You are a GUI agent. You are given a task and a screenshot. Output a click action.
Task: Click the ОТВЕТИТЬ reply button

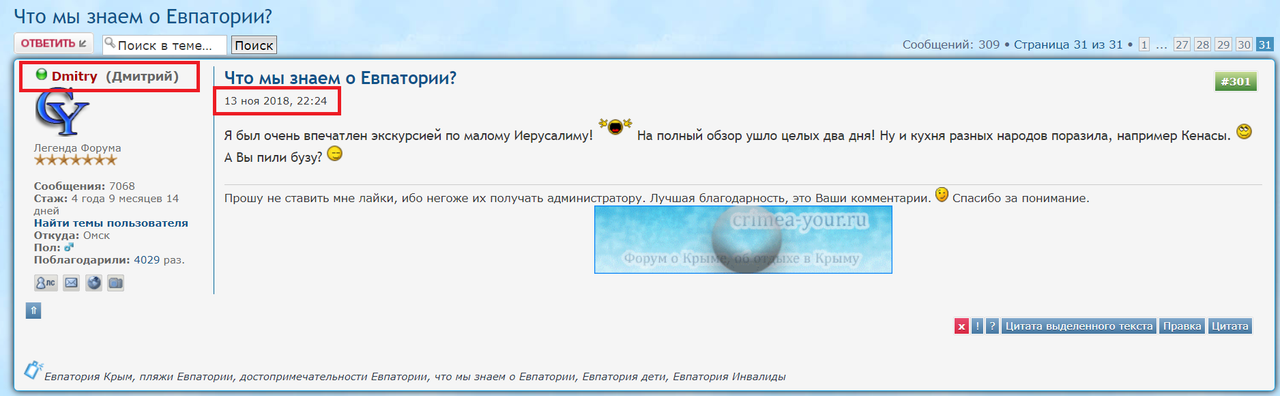pyautogui.click(x=54, y=43)
